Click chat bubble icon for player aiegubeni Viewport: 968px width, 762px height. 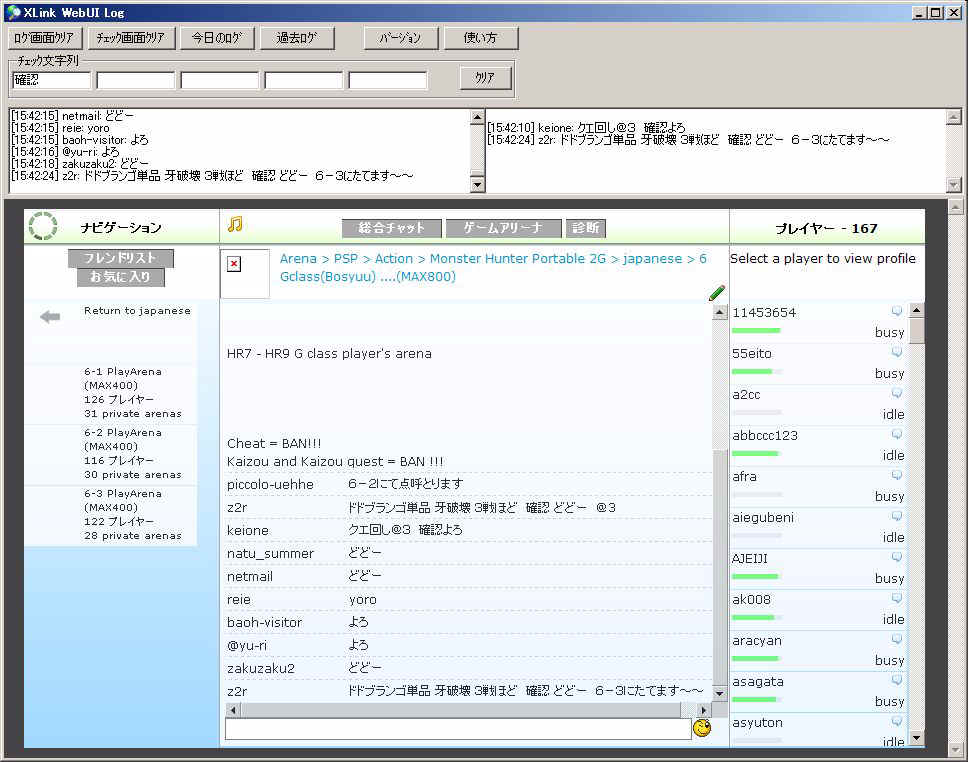(897, 516)
